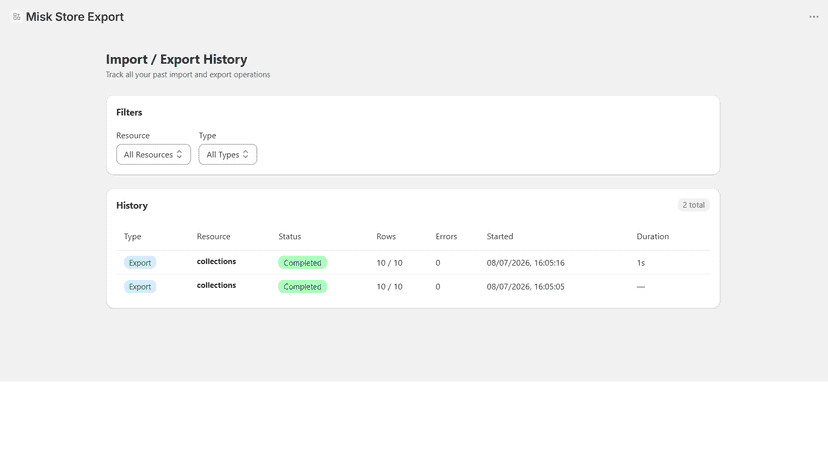The image size is (828, 466).
Task: Click the Duration column header
Action: pos(653,236)
